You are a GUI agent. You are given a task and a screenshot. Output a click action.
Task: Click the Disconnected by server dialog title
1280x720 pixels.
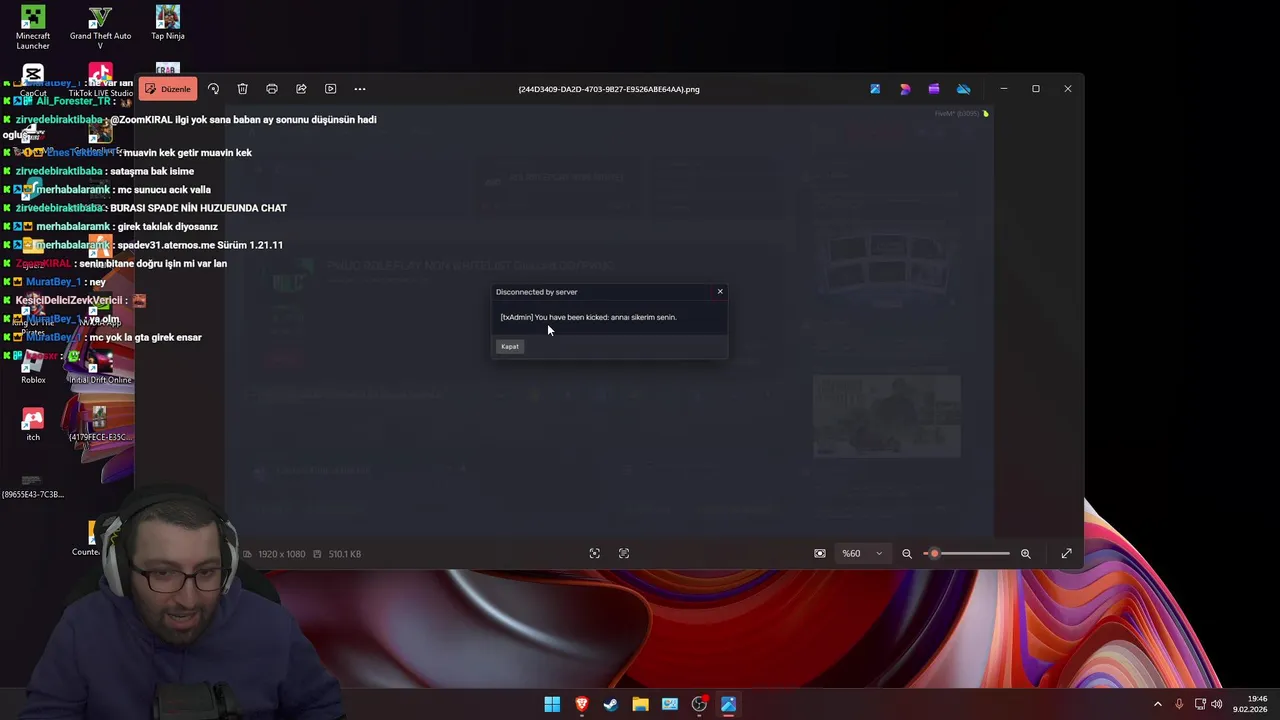(x=536, y=292)
